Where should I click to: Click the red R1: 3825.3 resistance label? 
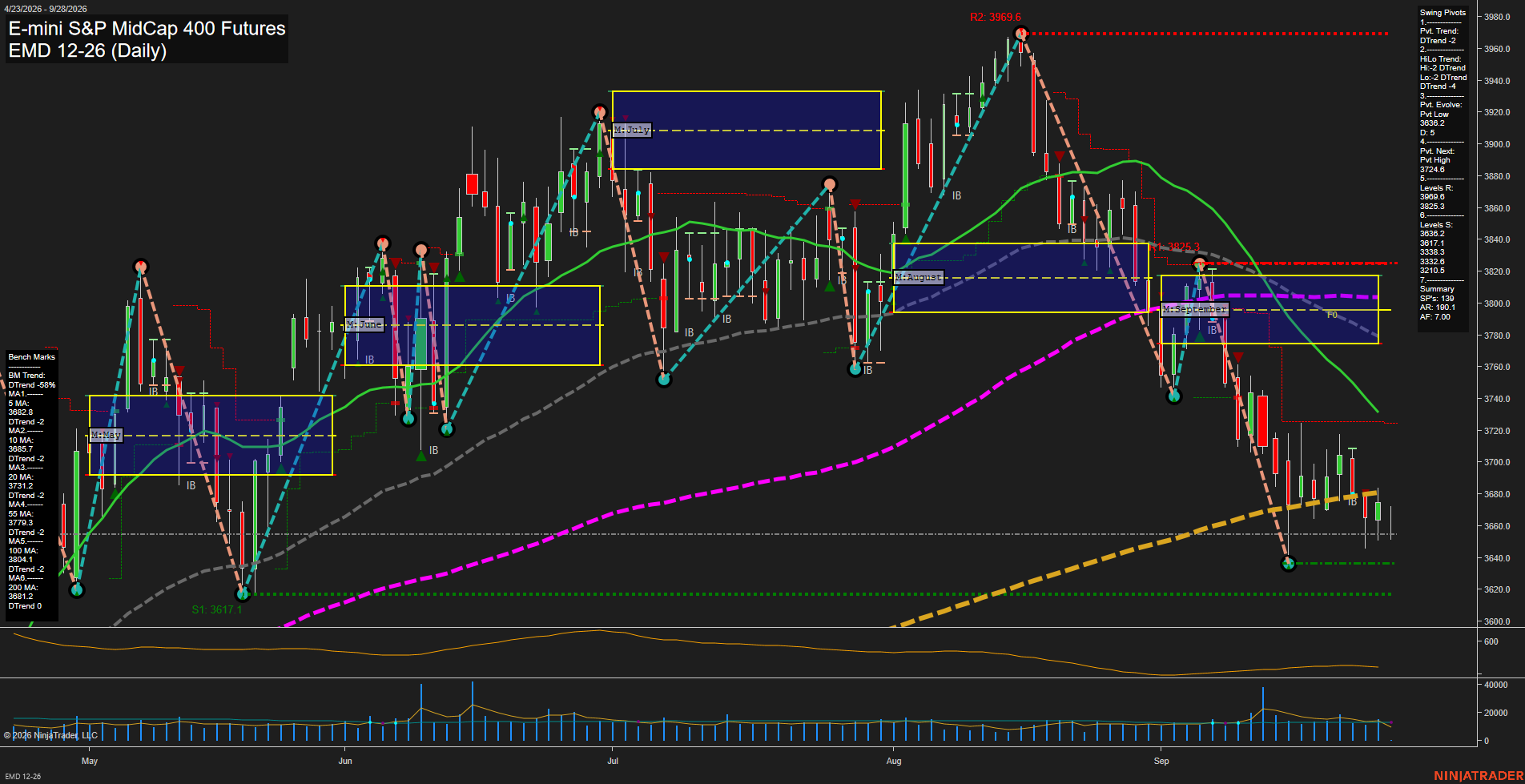coord(1174,247)
